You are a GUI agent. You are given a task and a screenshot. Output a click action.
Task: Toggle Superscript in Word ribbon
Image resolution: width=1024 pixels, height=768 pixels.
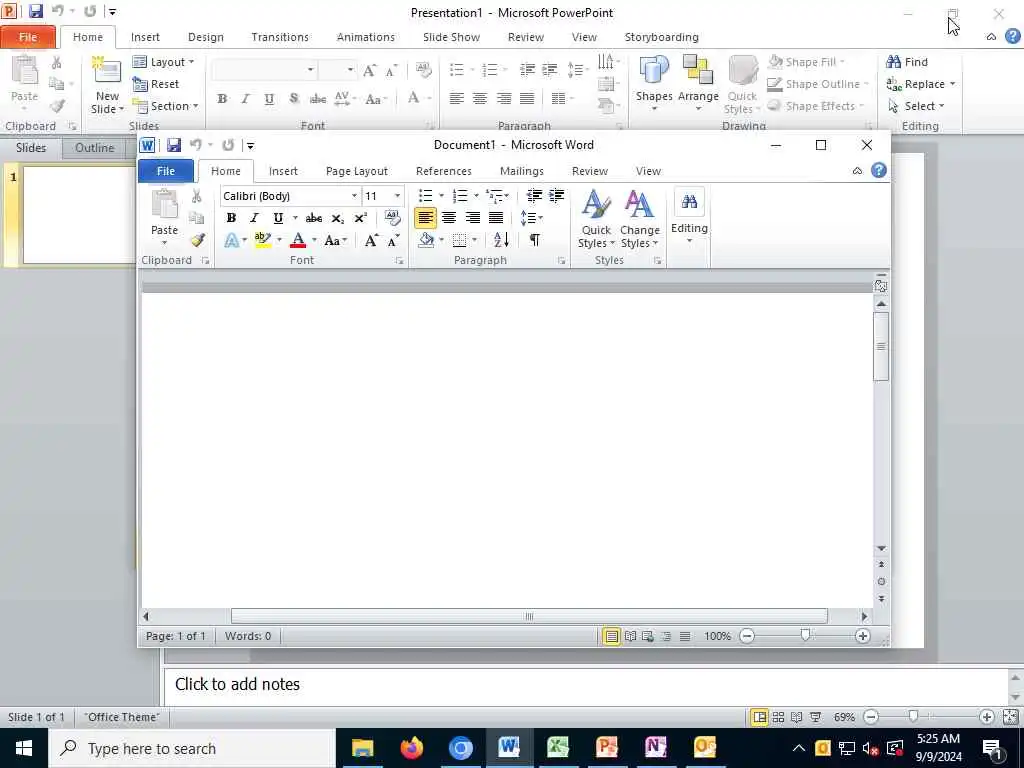pyautogui.click(x=360, y=218)
